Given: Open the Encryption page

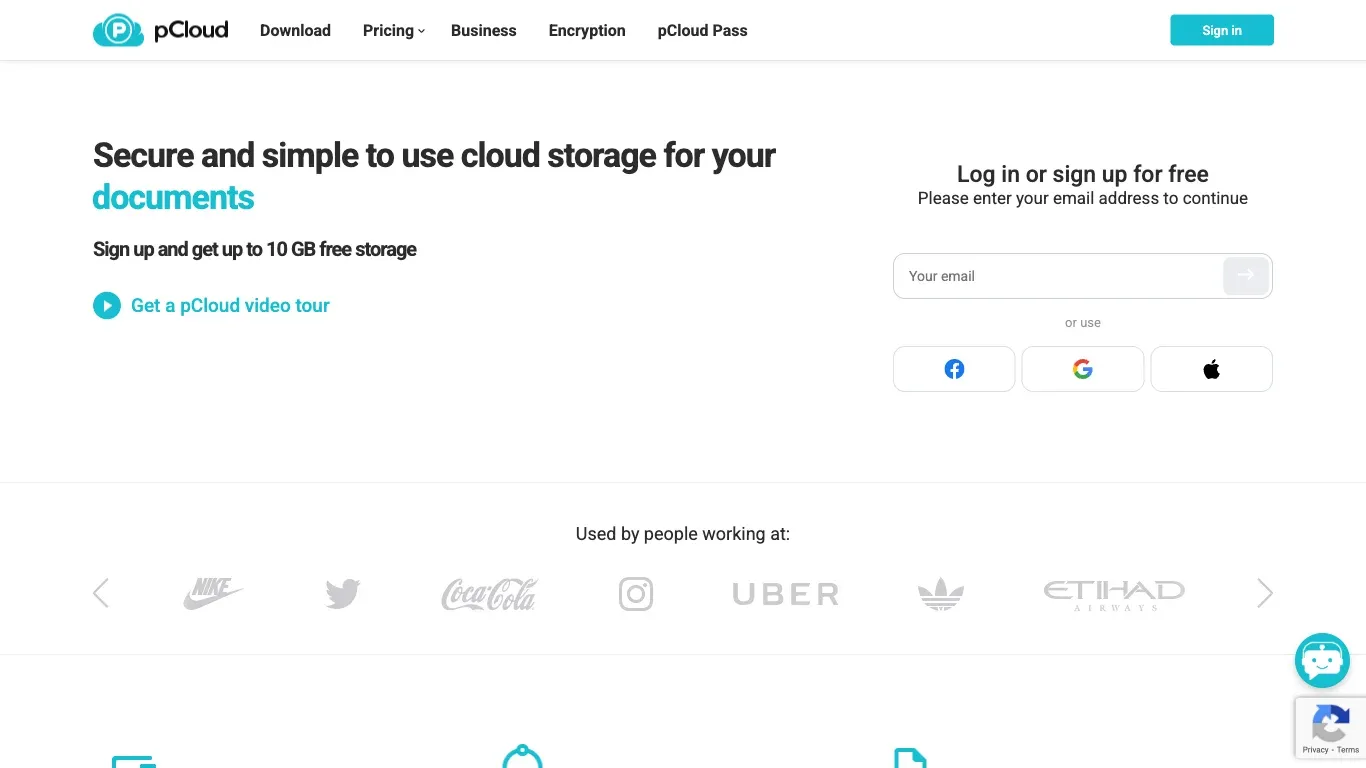Looking at the screenshot, I should pyautogui.click(x=587, y=30).
